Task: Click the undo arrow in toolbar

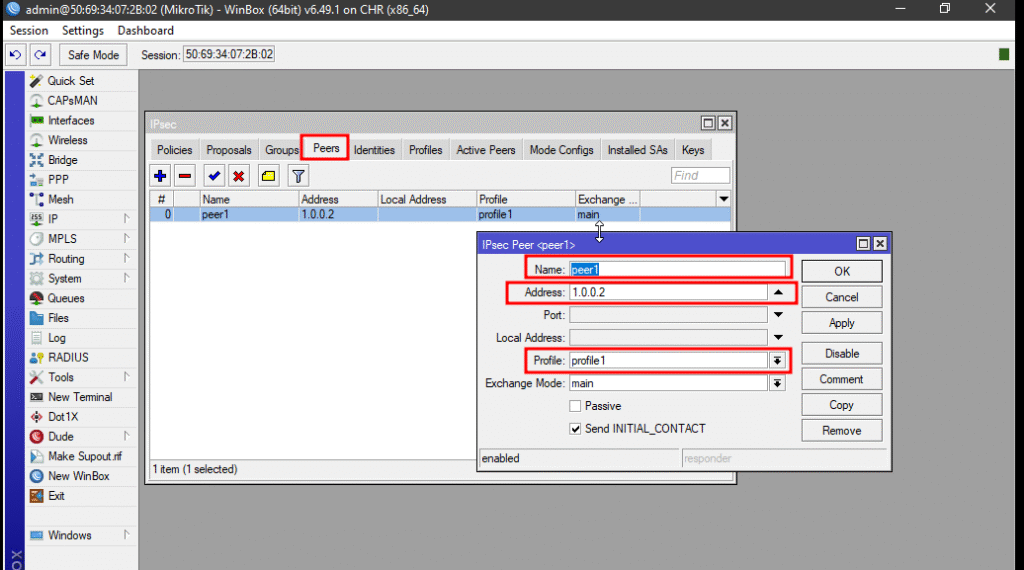Action: tap(16, 55)
